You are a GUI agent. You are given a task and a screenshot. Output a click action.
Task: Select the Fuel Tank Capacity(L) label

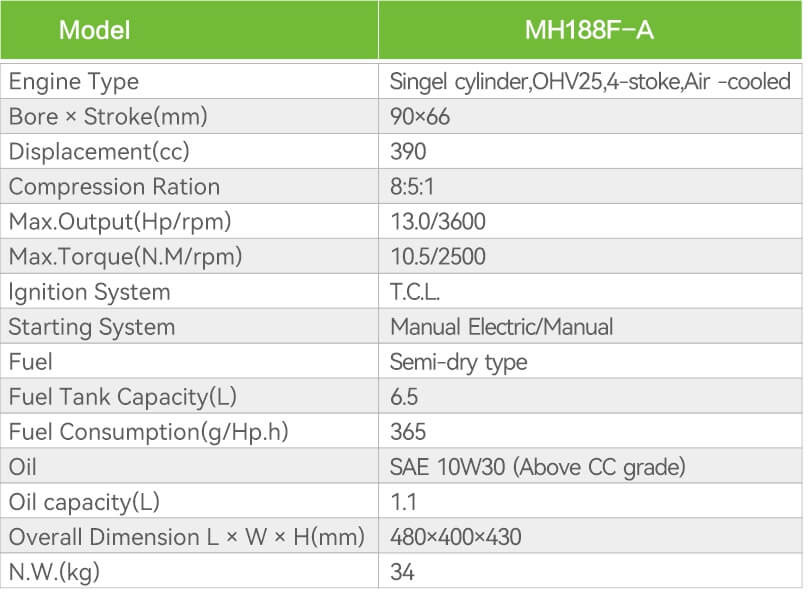(x=123, y=397)
